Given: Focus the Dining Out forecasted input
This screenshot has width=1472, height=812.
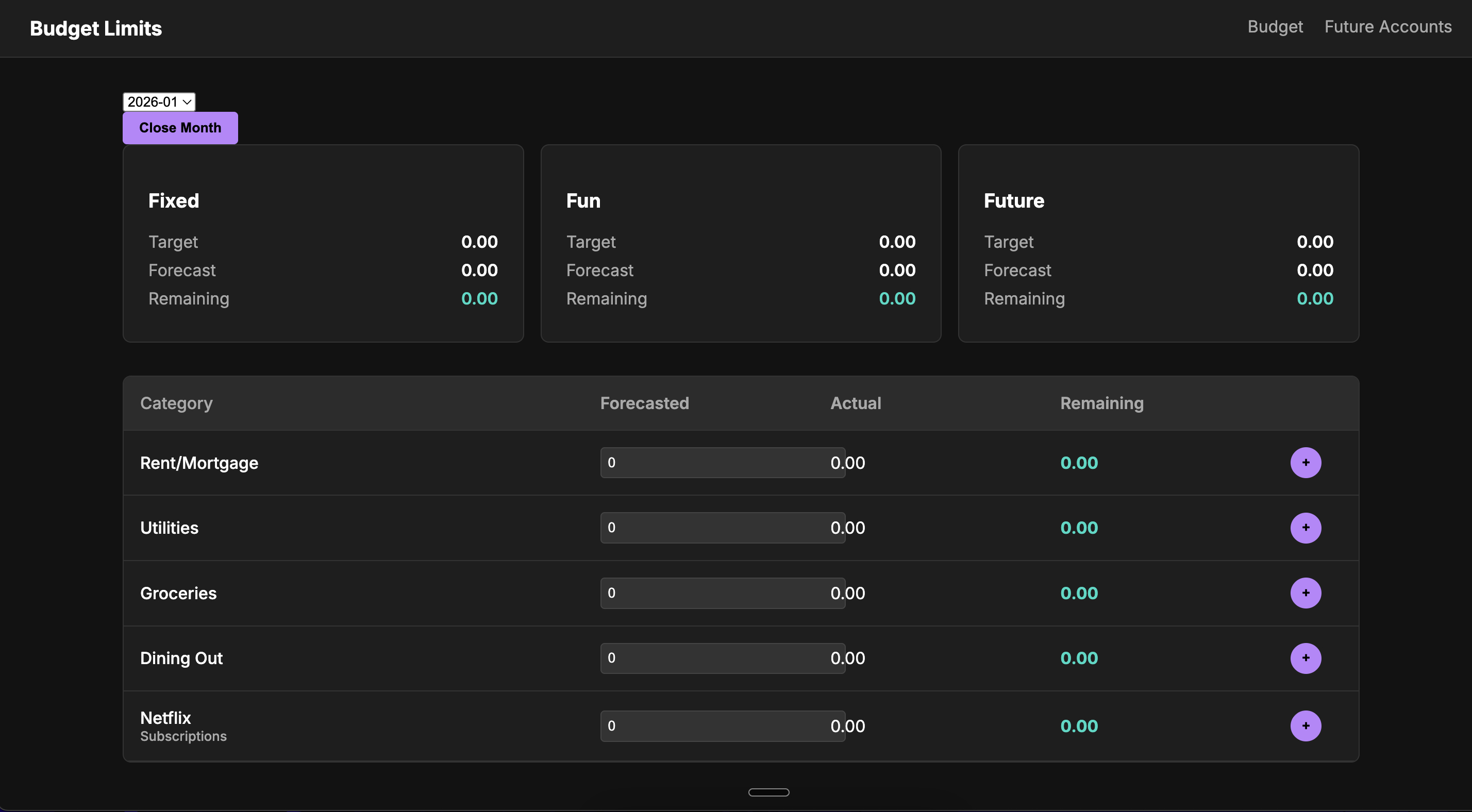Looking at the screenshot, I should pyautogui.click(x=722, y=658).
